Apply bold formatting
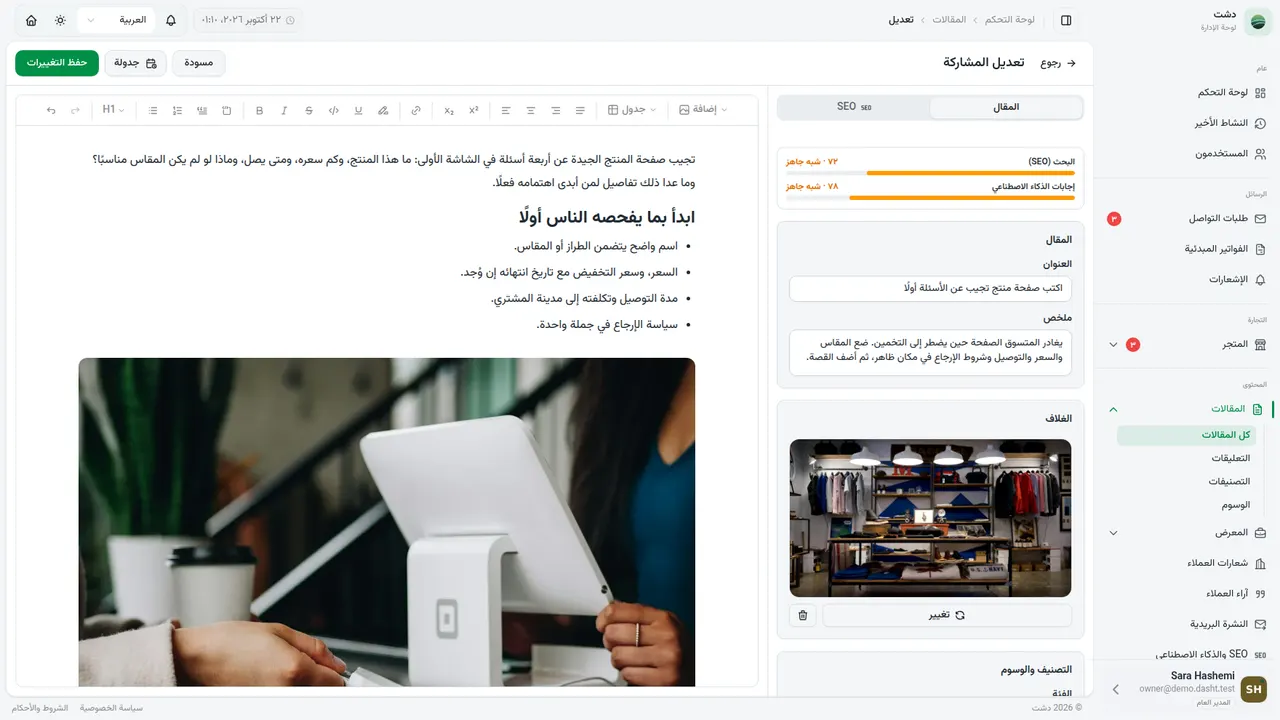This screenshot has width=1280, height=720. [259, 110]
